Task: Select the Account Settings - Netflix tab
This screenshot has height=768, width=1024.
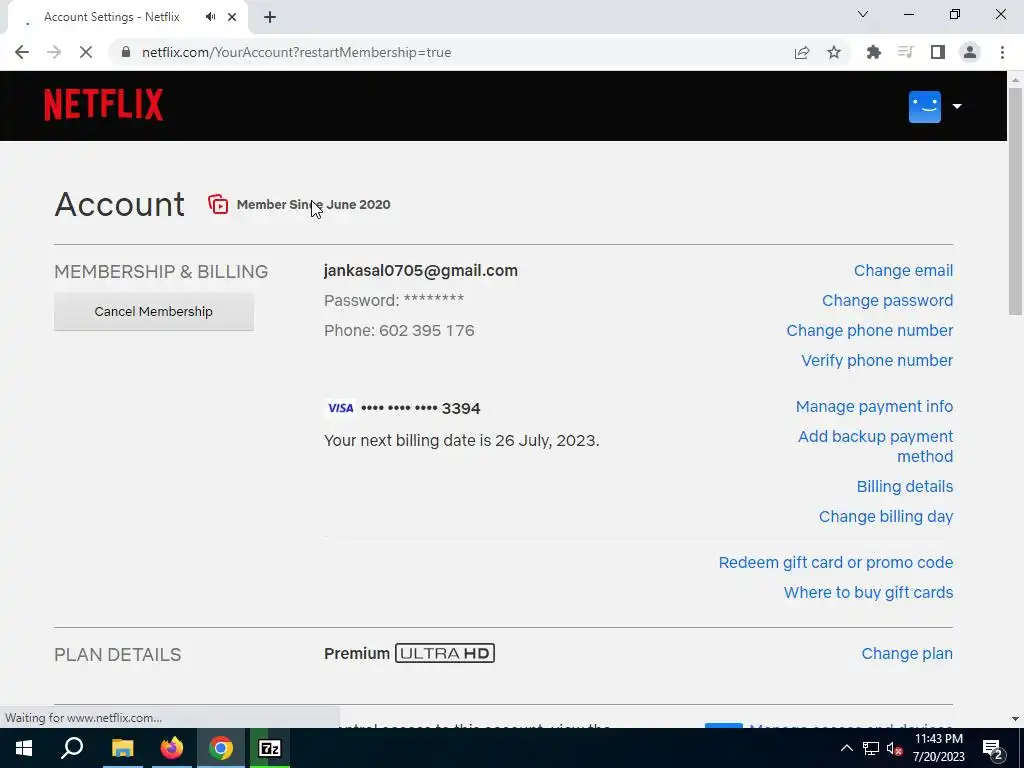Action: (x=127, y=17)
